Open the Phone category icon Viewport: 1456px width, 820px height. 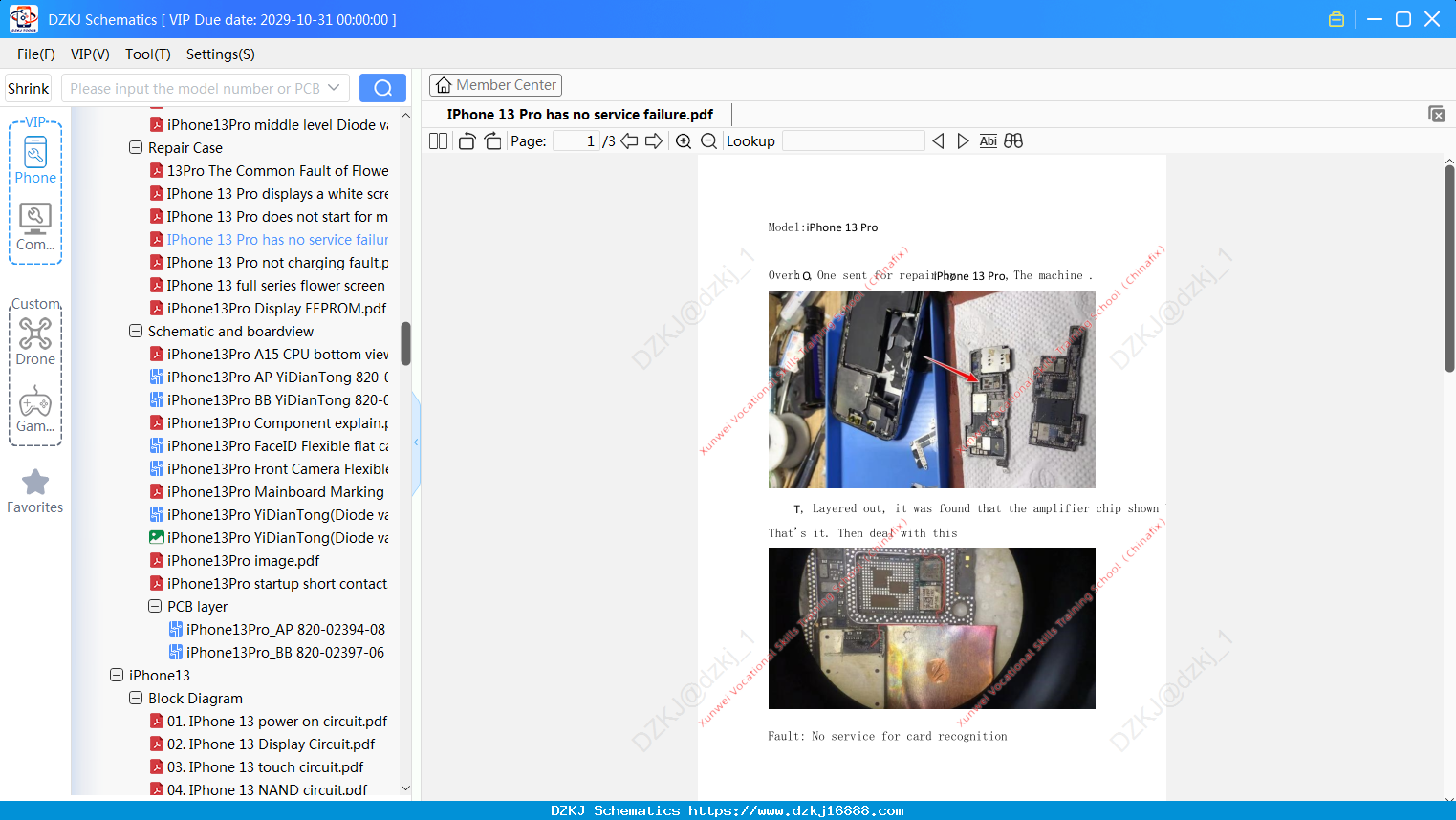tap(35, 160)
